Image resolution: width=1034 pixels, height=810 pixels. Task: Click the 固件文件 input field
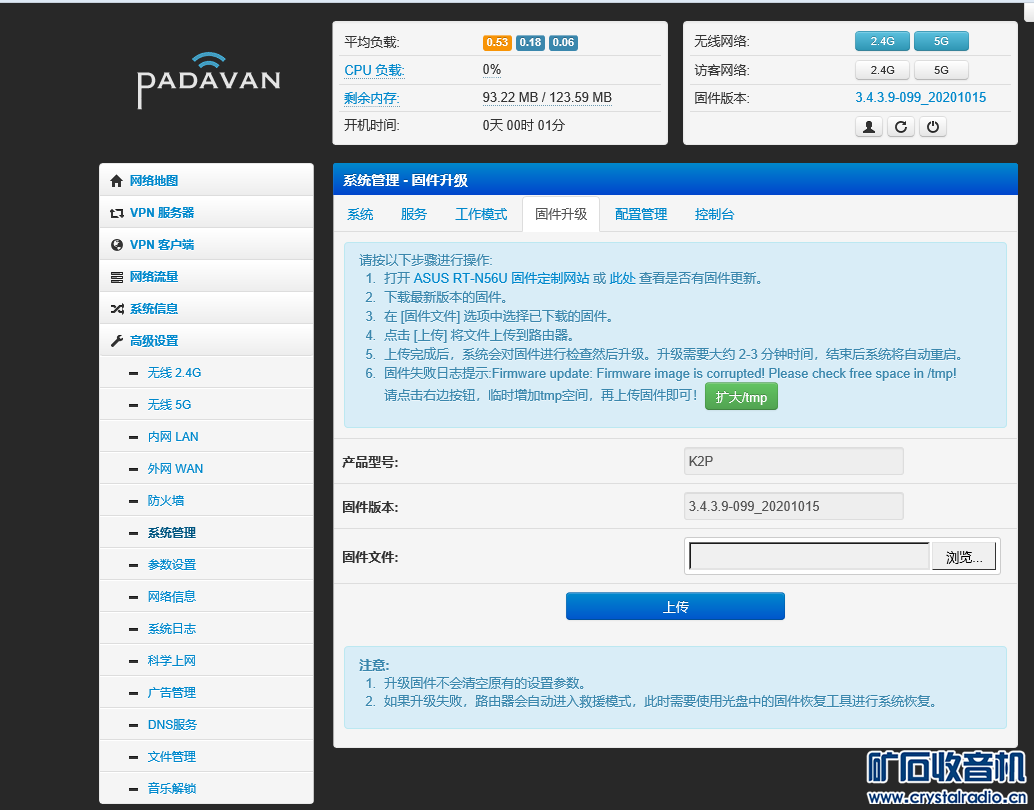807,556
